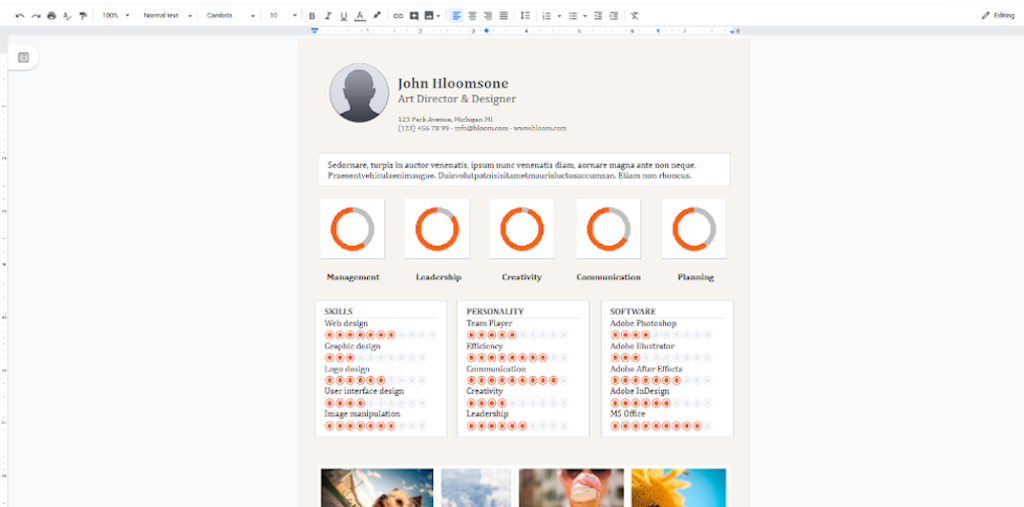Activate the paint format tool
The image size is (1024, 507).
83,16
